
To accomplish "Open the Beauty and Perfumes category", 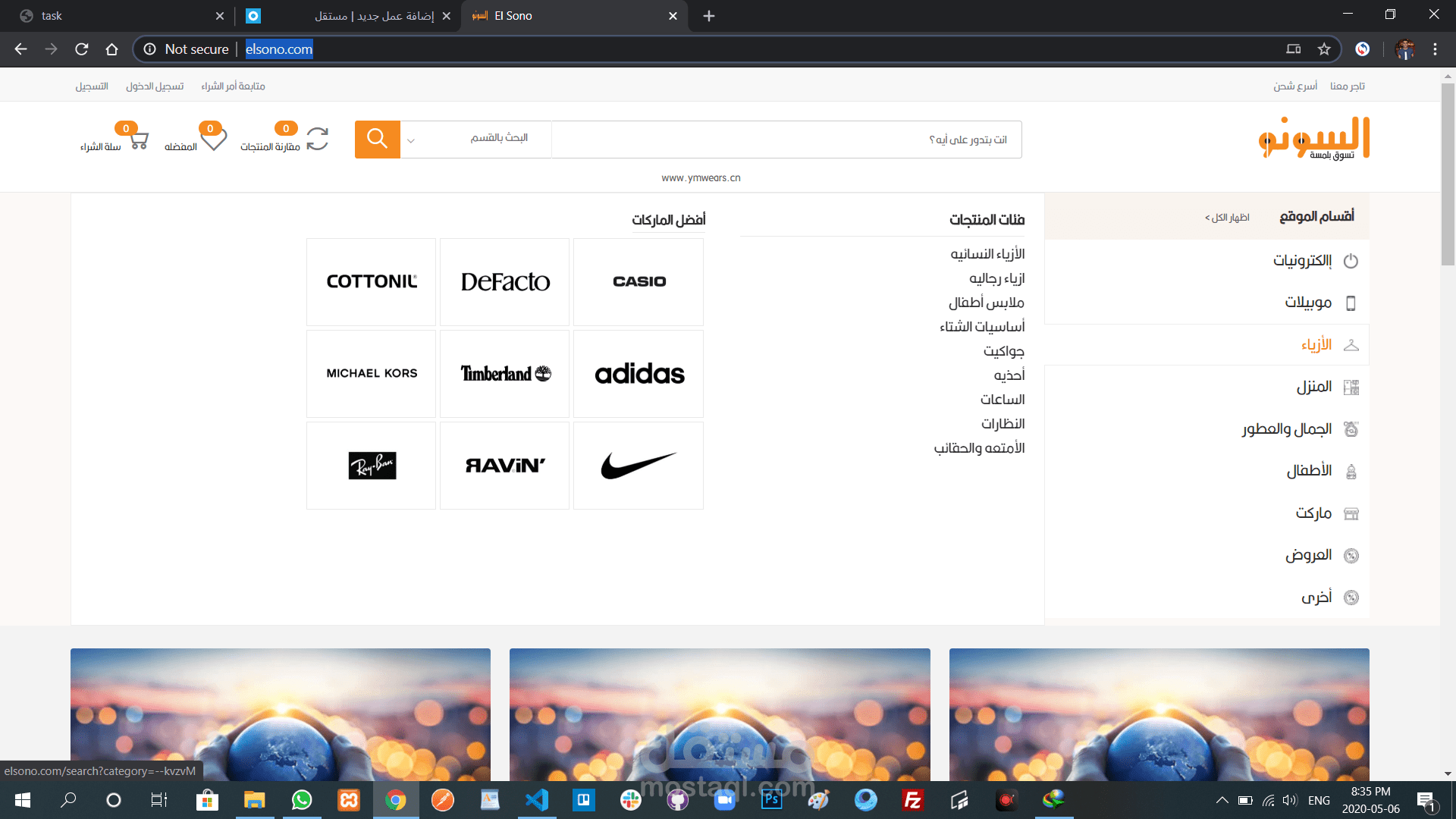I will point(1287,429).
